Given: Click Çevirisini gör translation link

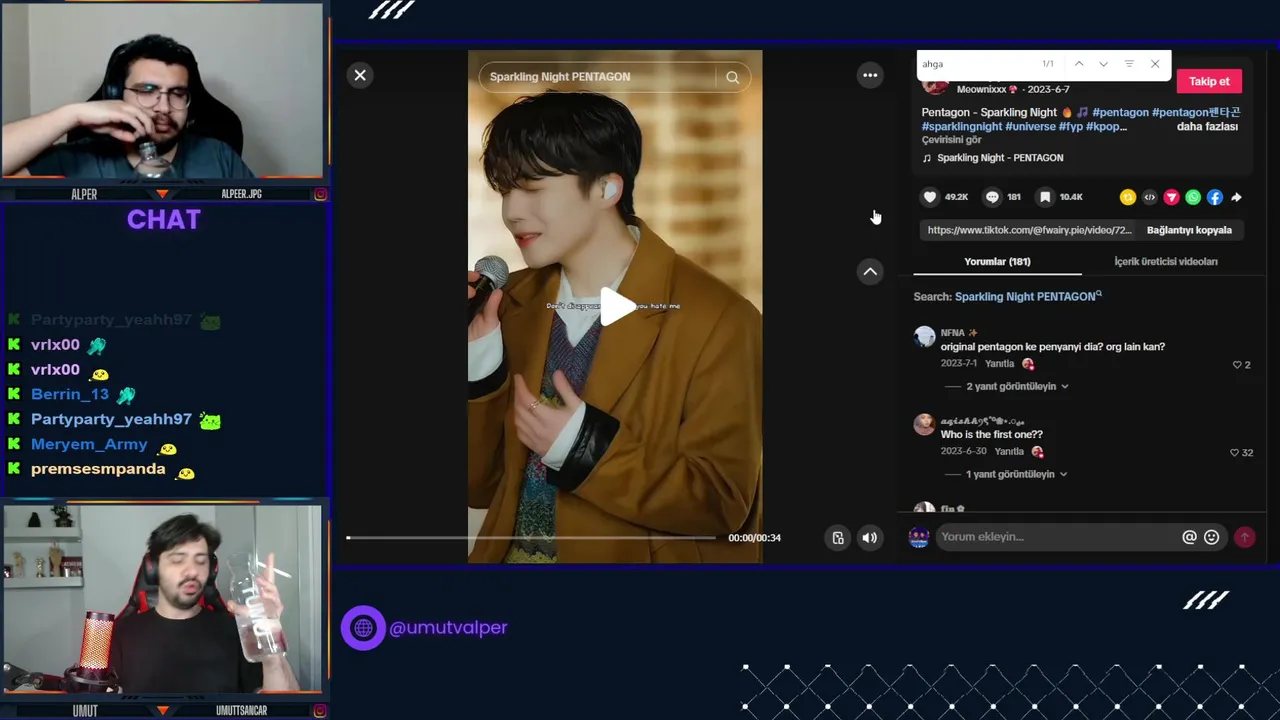Looking at the screenshot, I should click(951, 140).
